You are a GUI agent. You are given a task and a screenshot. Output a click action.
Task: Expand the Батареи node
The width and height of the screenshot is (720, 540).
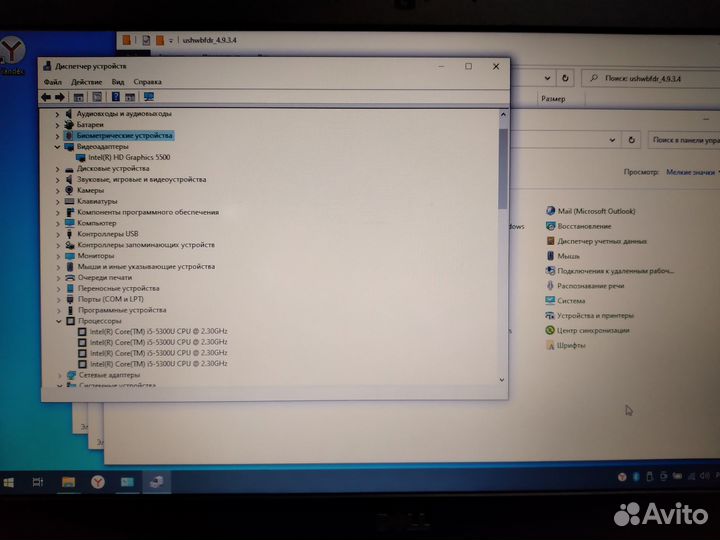point(57,125)
